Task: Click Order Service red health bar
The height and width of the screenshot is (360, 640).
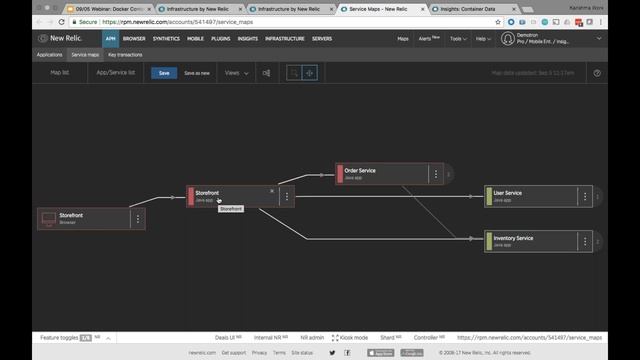Action: click(340, 174)
